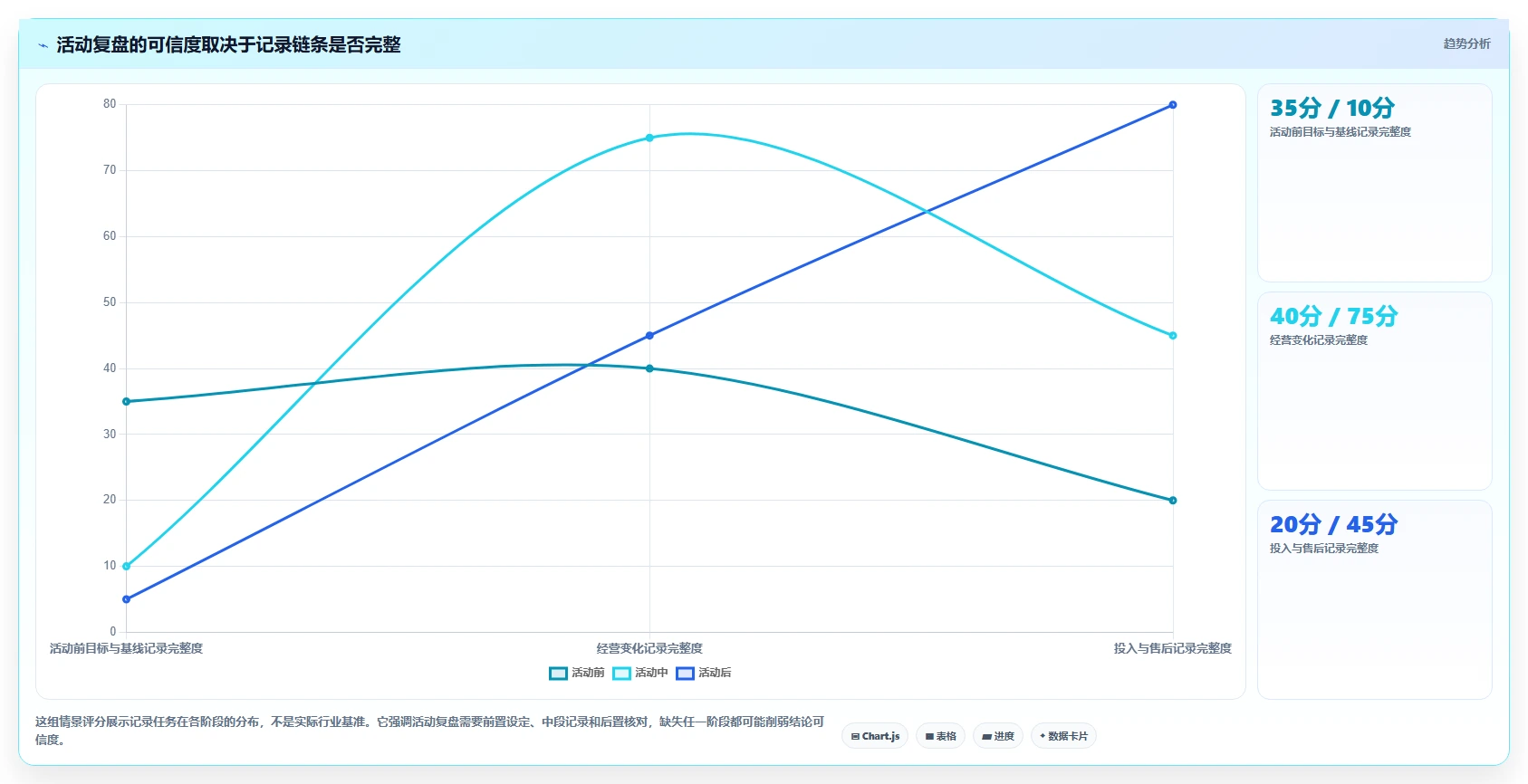Open the 40分 / 75分 data card
1528x784 pixels.
1374,391
